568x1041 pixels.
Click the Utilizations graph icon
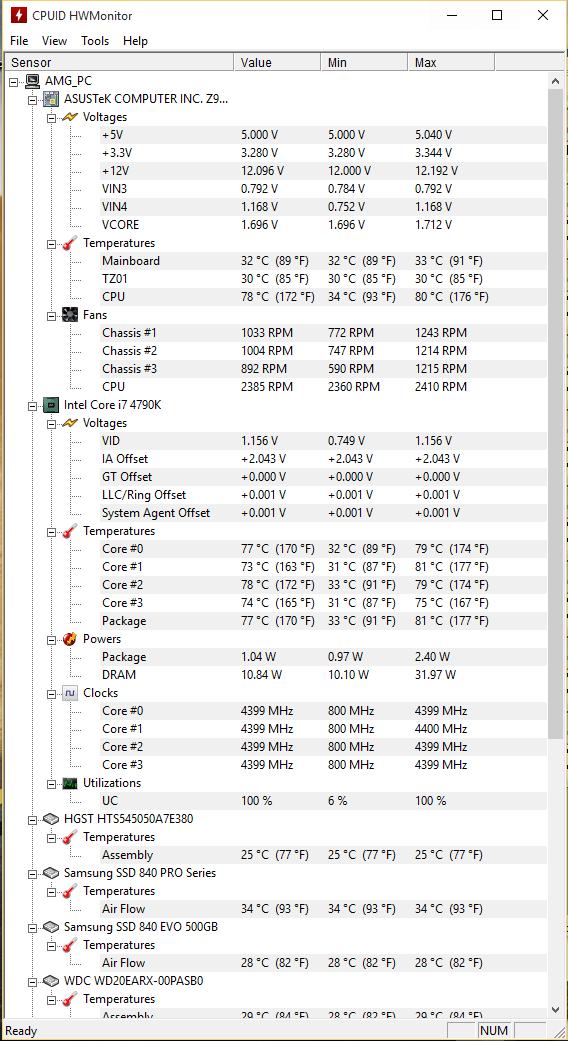point(70,783)
